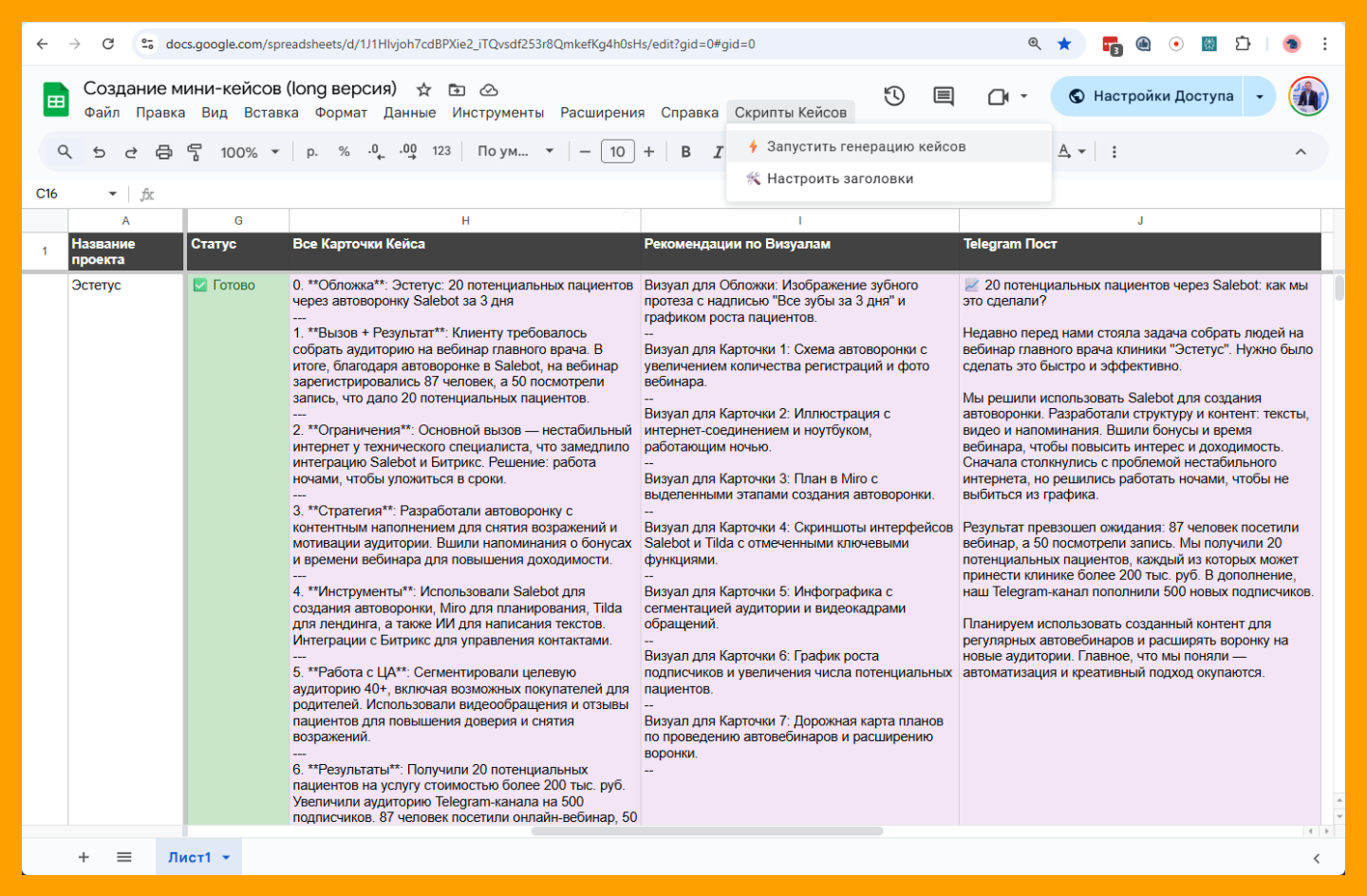This screenshot has width=1367, height=896.
Task: Open the 100% zoom dropdown
Action: (250, 152)
